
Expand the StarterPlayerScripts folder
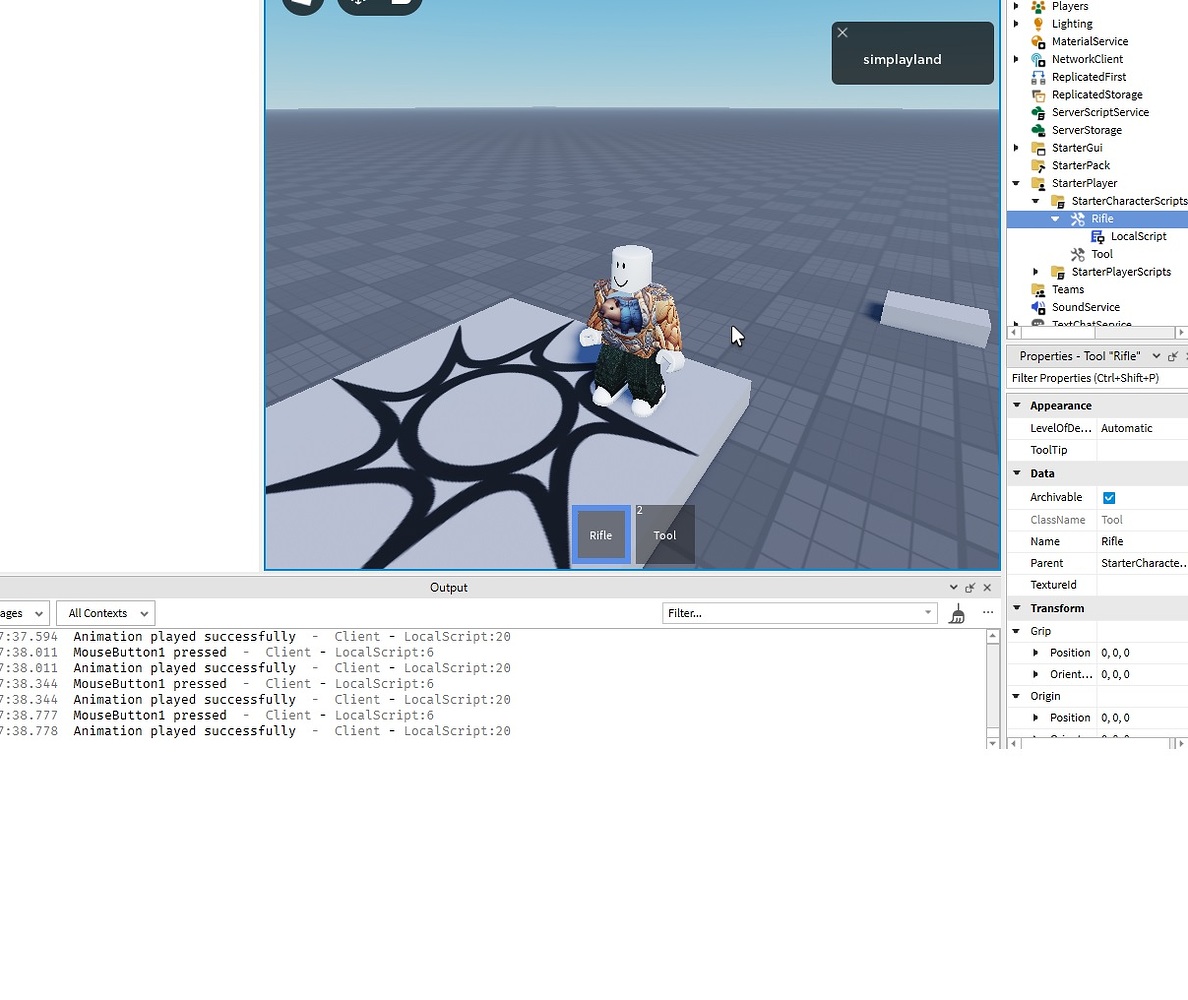tap(1035, 271)
